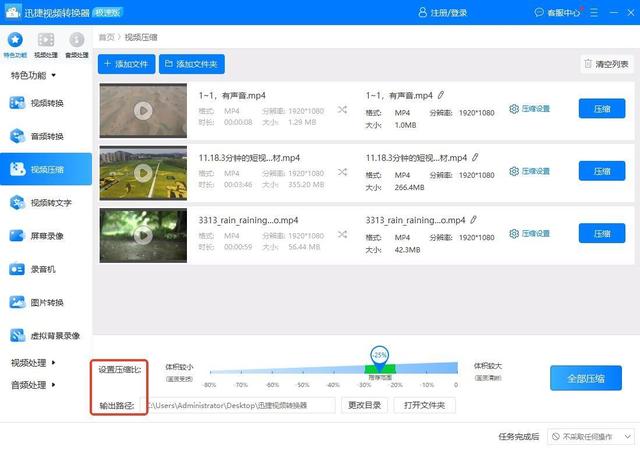The width and height of the screenshot is (640, 450).
Task: Click the 视频压缩 breadcrumb text
Action: [x=141, y=37]
